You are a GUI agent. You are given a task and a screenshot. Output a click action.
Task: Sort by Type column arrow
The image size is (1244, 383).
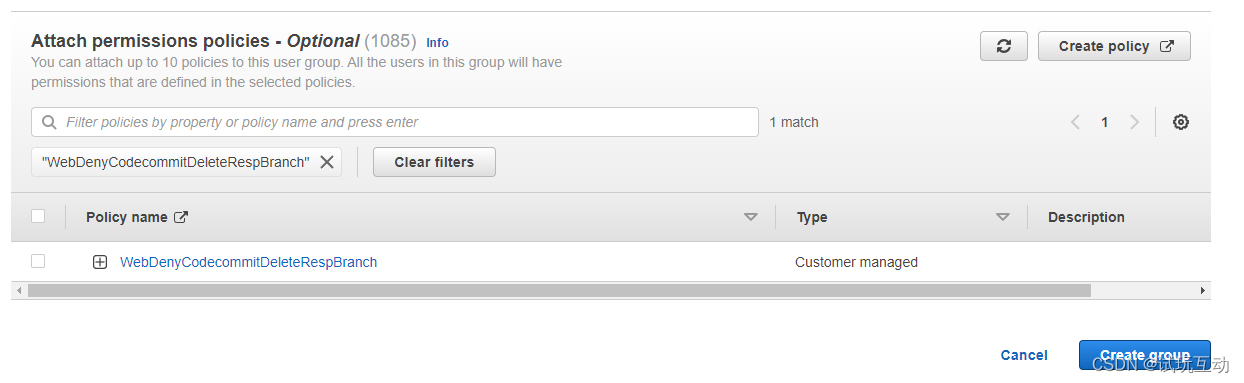pos(1003,217)
